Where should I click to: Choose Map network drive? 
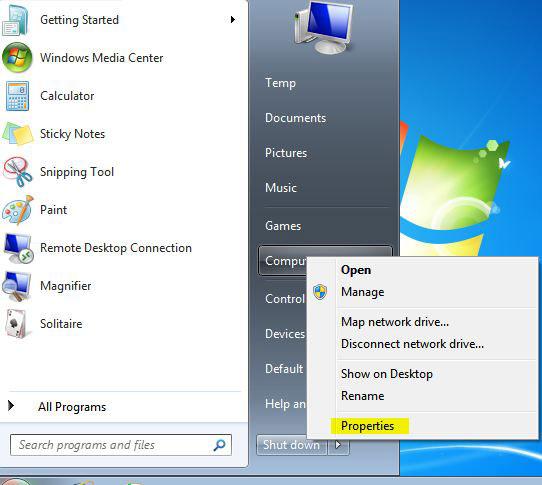pyautogui.click(x=395, y=322)
